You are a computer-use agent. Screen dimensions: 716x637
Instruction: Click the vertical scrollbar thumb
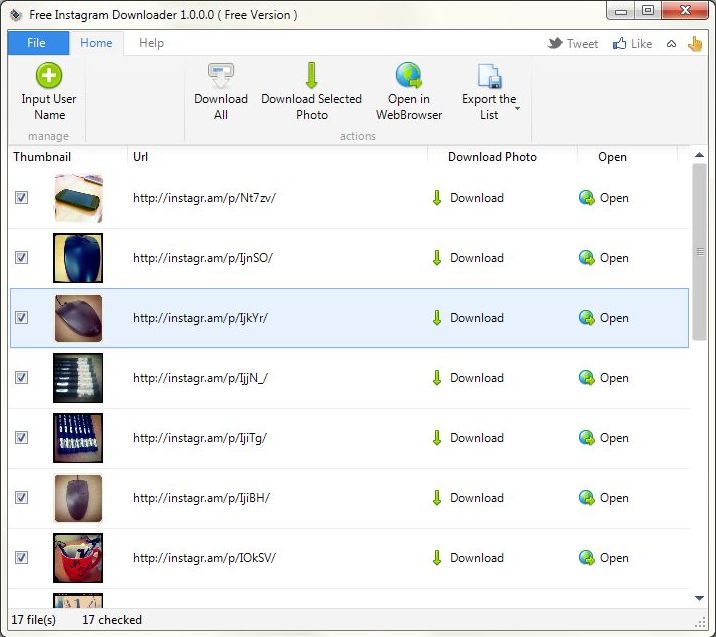(700, 252)
